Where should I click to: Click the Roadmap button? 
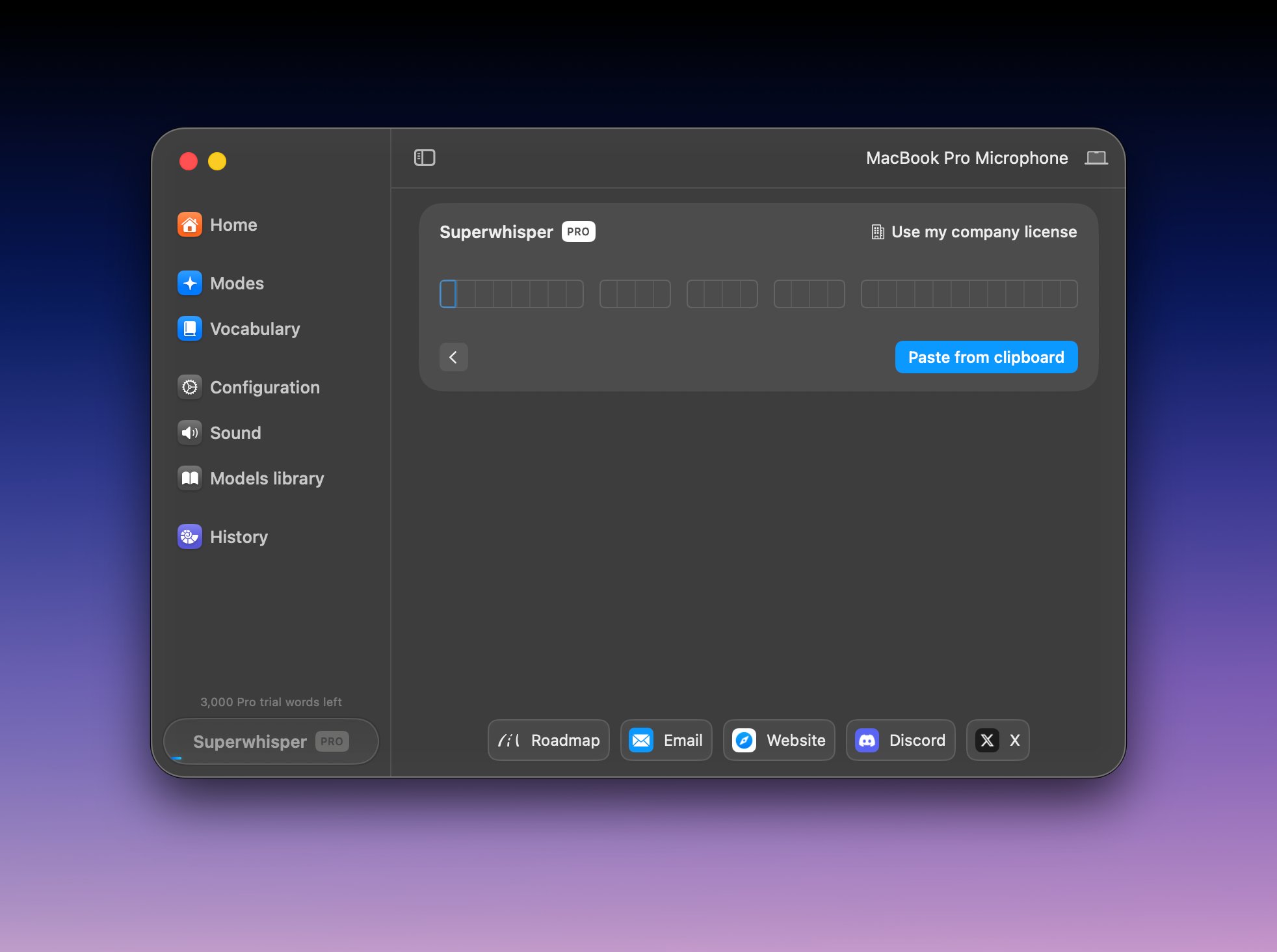[x=549, y=740]
